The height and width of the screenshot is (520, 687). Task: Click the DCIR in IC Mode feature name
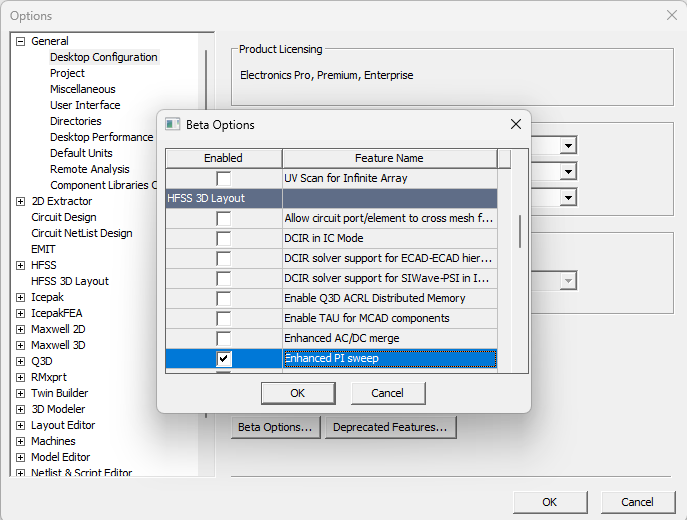click(x=324, y=238)
